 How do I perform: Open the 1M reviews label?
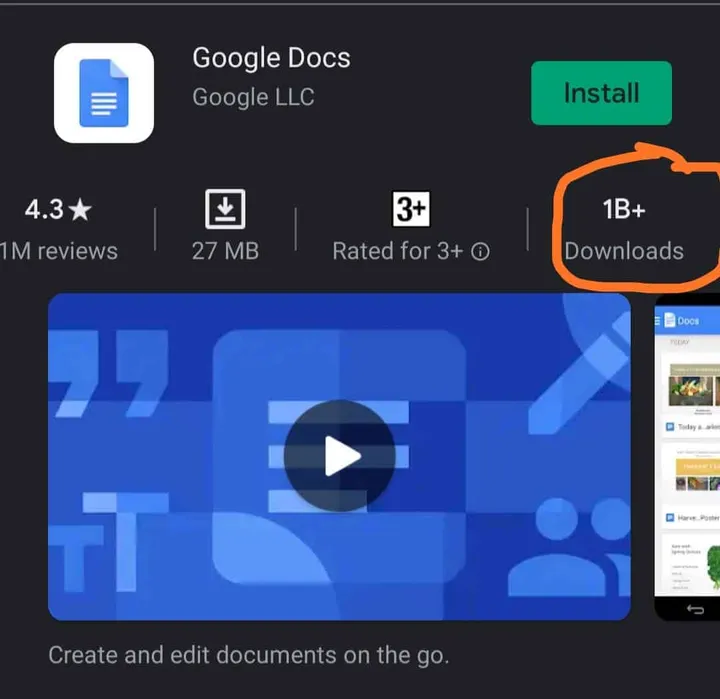(59, 251)
